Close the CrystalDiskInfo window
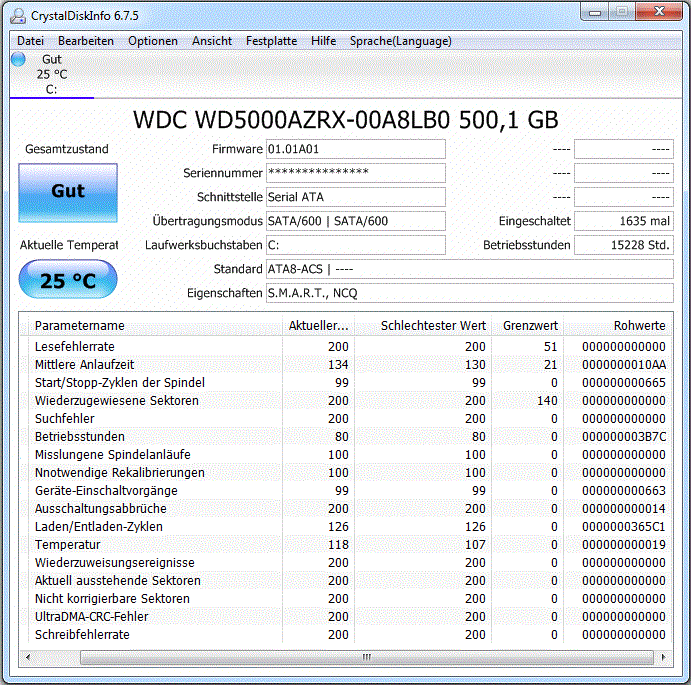This screenshot has width=691, height=685. [x=659, y=12]
